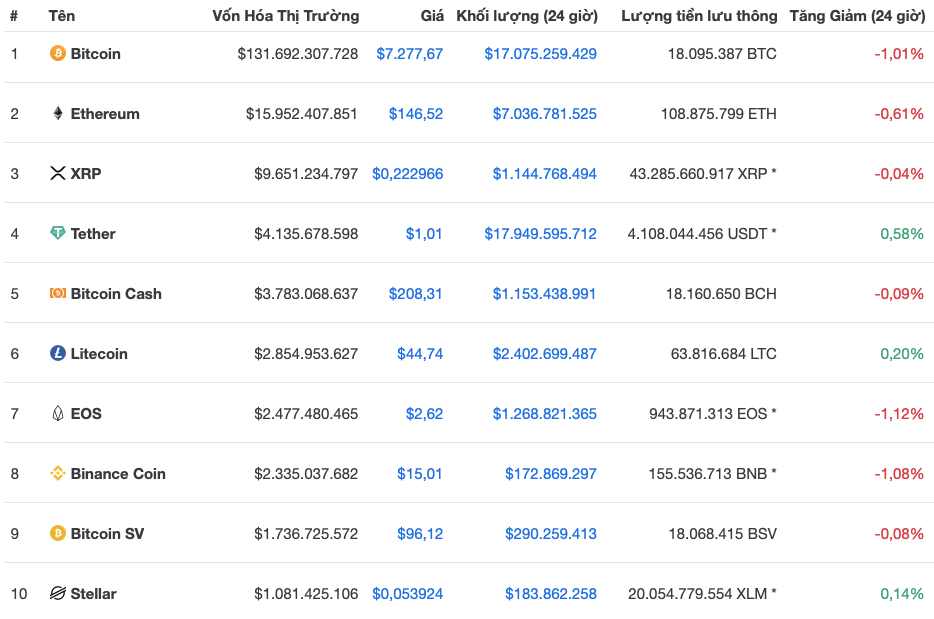The height and width of the screenshot is (619, 934).
Task: Sort by Khối lượng (24 giờ) header
Action: coord(527,15)
